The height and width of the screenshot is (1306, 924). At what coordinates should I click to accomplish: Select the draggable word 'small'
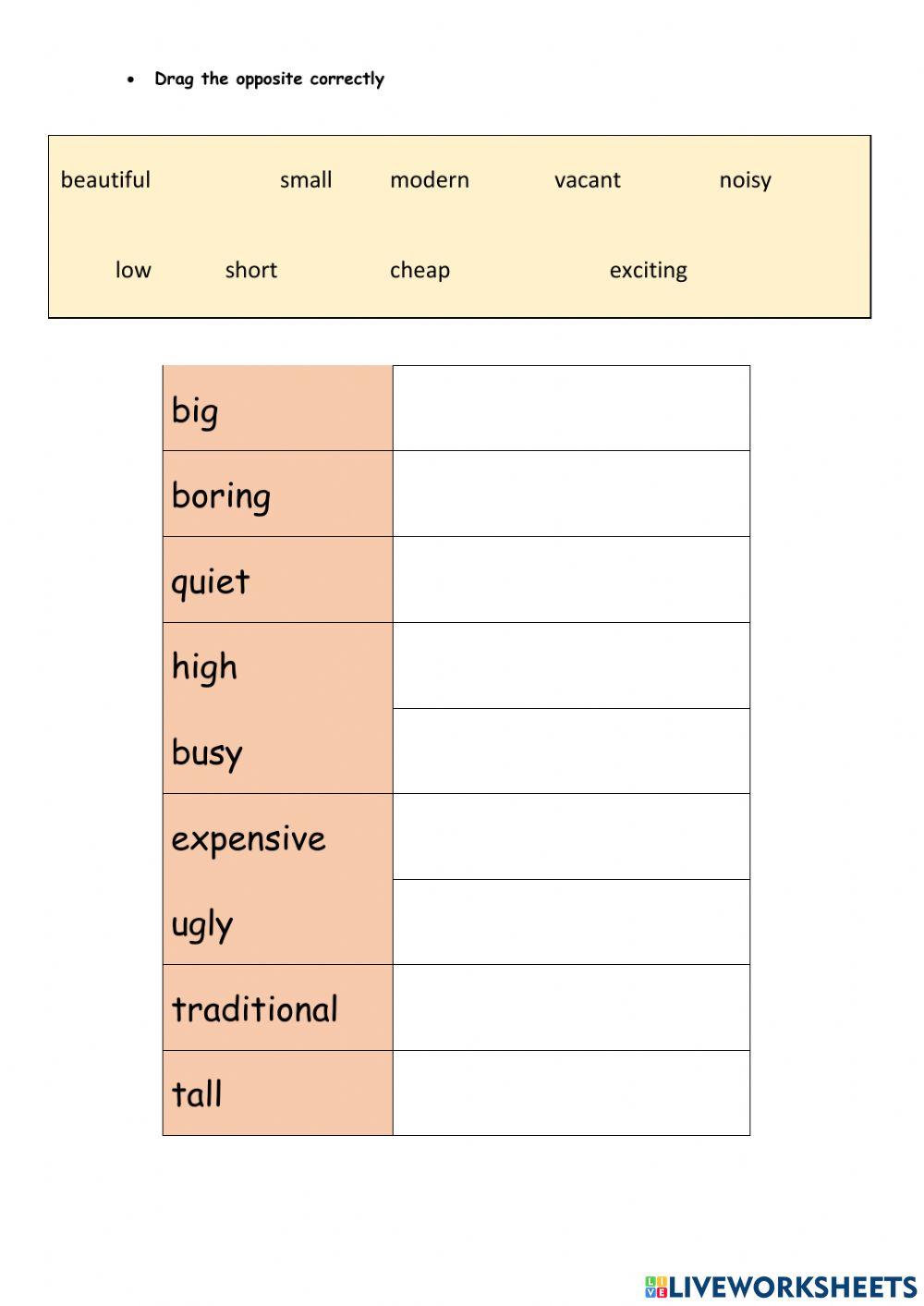click(x=306, y=180)
